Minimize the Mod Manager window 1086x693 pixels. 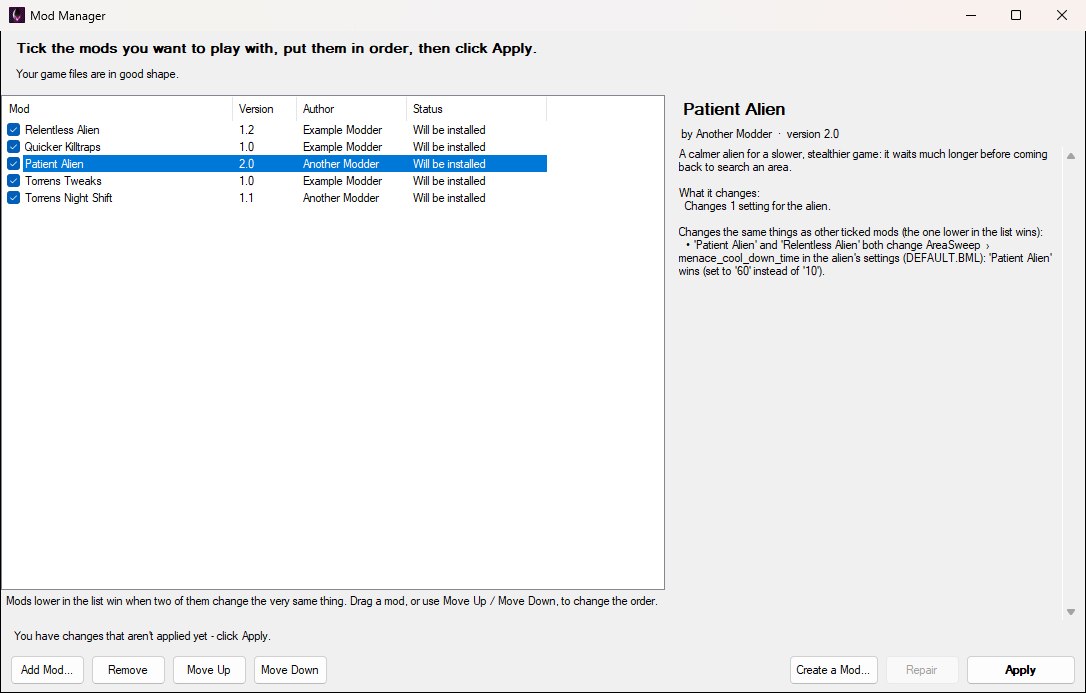(971, 15)
